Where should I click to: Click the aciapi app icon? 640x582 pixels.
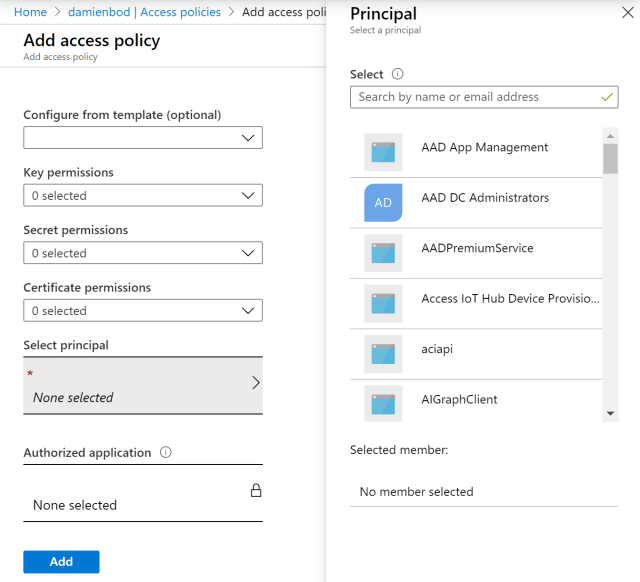click(x=383, y=353)
